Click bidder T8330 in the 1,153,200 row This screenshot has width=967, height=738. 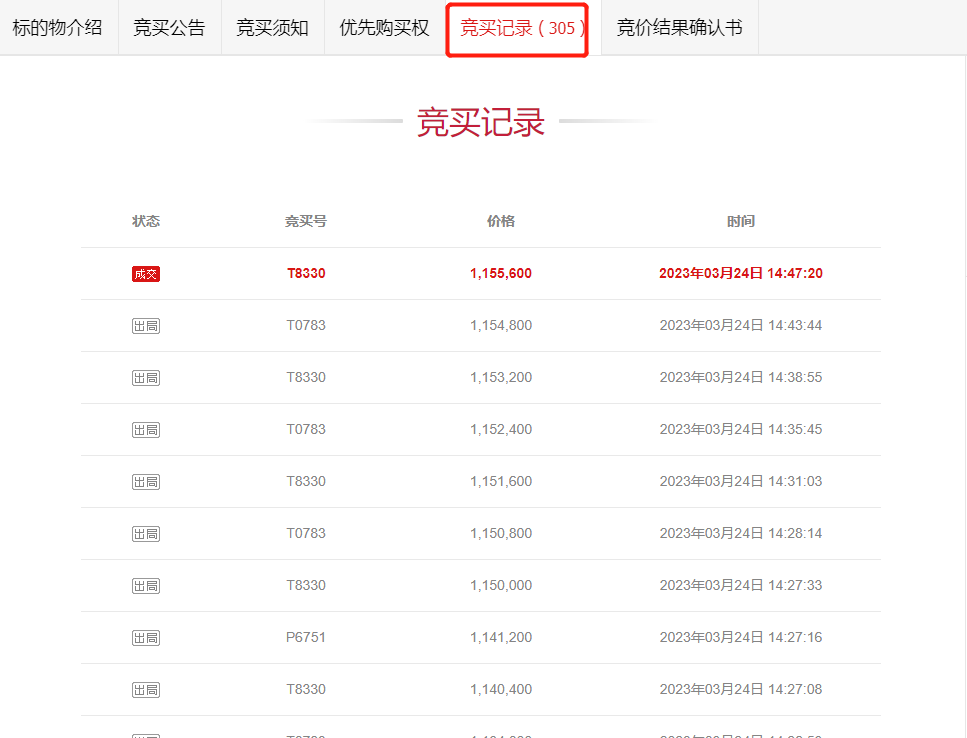[306, 377]
